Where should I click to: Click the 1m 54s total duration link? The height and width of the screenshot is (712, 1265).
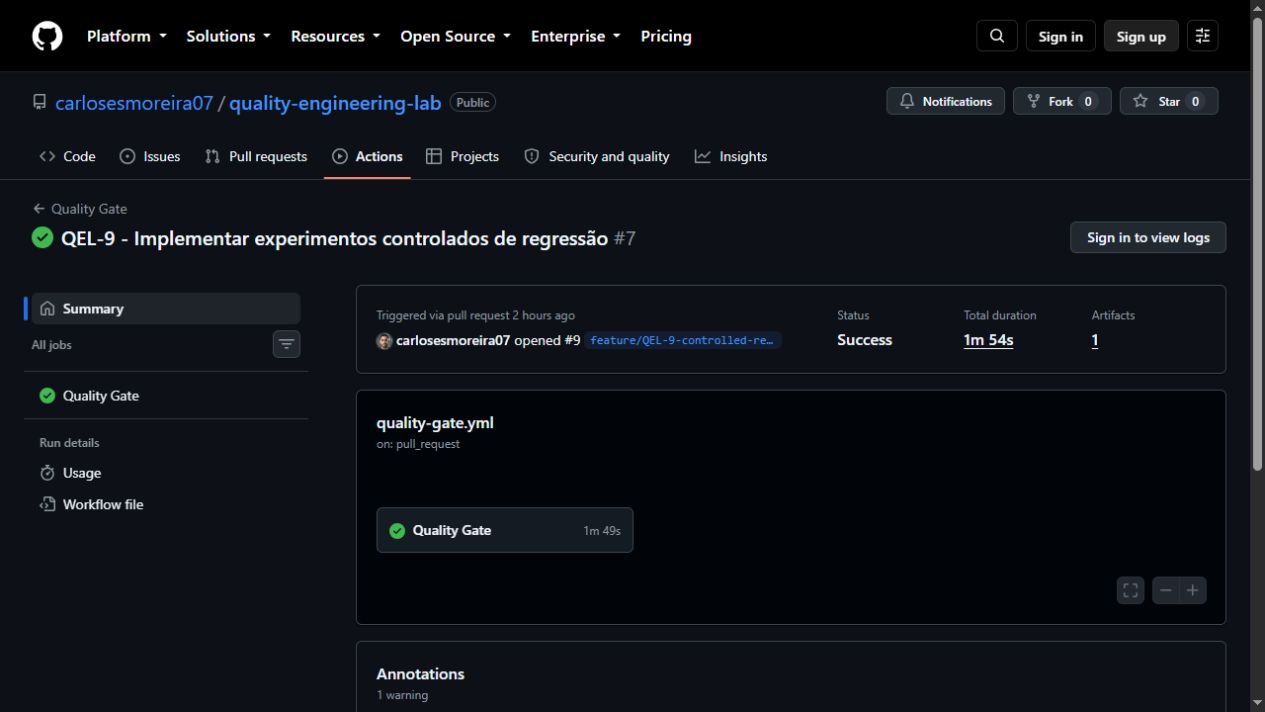tap(988, 341)
